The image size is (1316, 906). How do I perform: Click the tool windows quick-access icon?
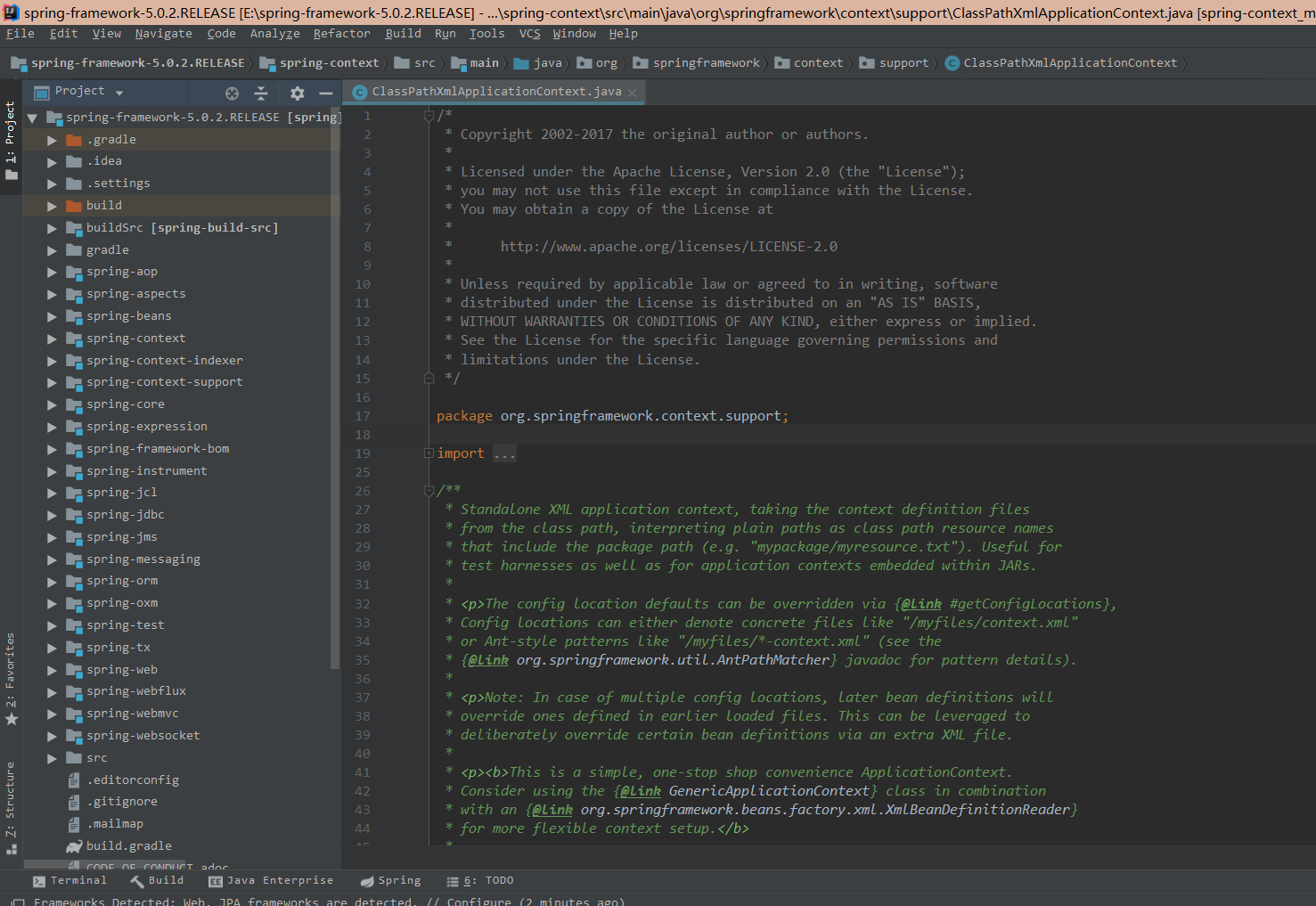tap(17, 902)
